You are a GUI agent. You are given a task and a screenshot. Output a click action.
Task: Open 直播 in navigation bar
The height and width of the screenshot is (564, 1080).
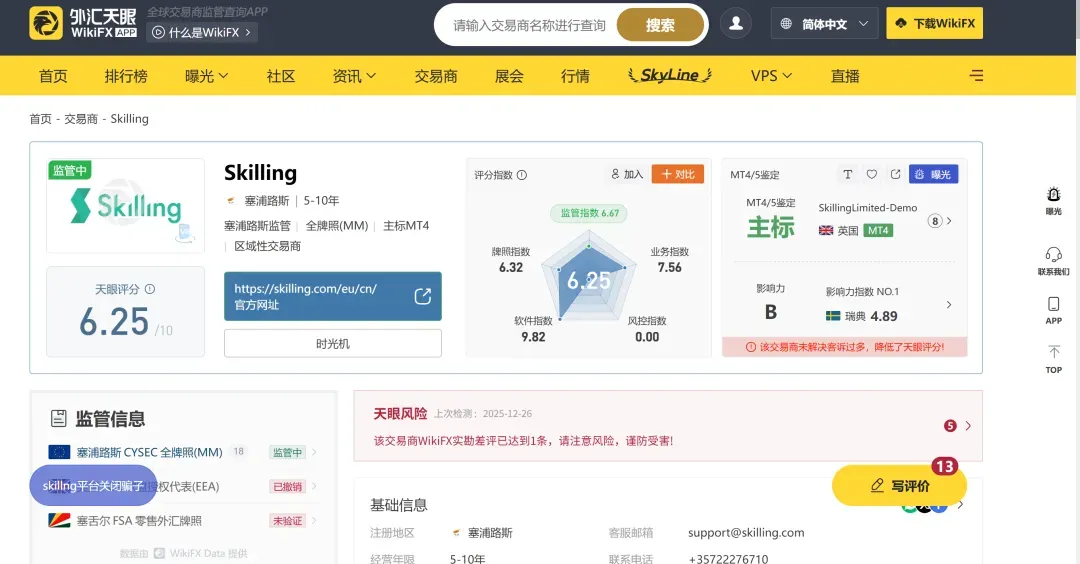point(845,76)
